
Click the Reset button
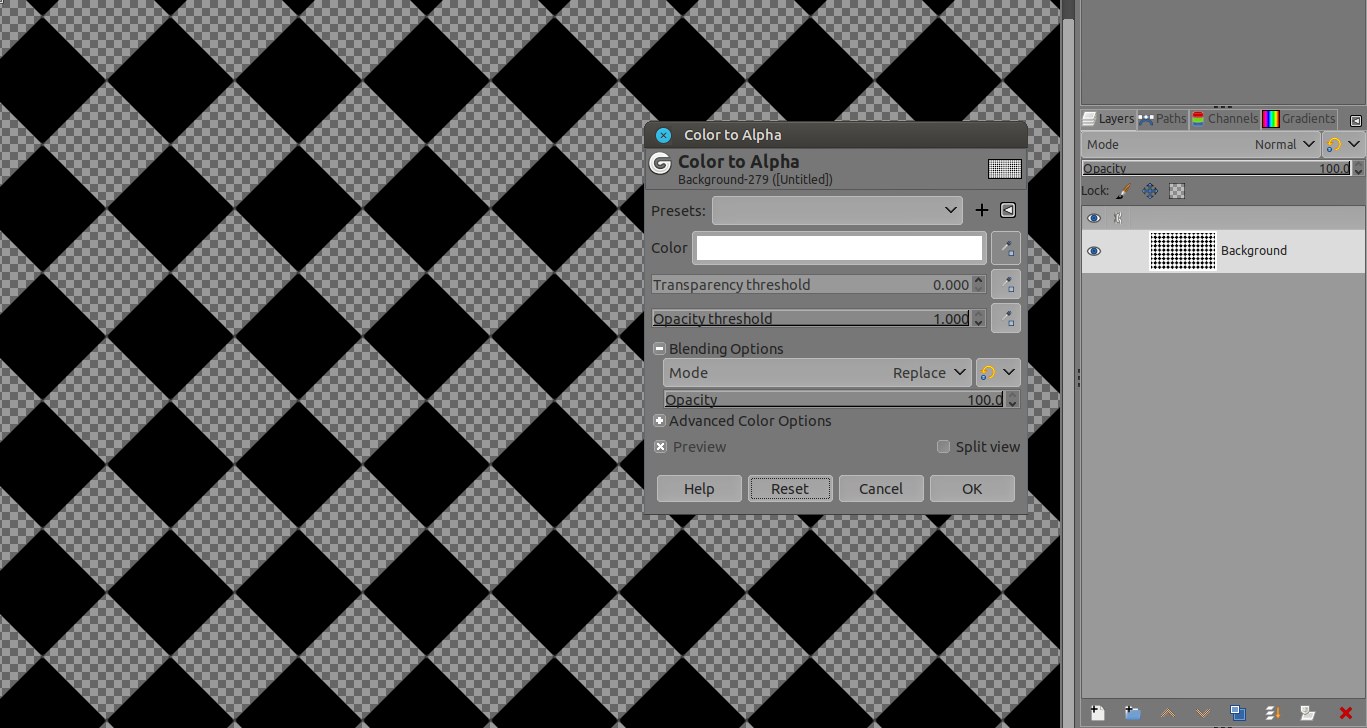coord(790,488)
